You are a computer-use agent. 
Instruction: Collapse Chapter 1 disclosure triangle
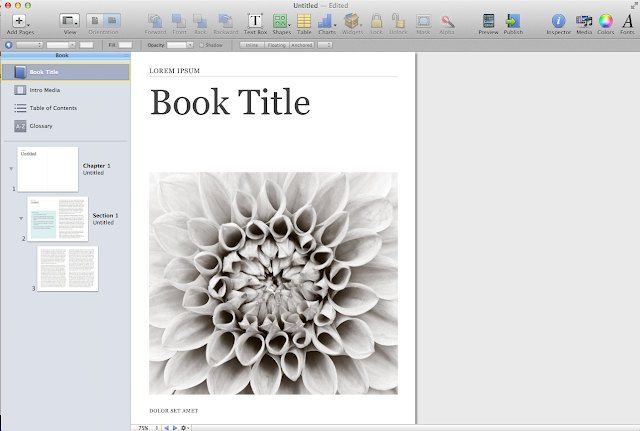click(11, 169)
